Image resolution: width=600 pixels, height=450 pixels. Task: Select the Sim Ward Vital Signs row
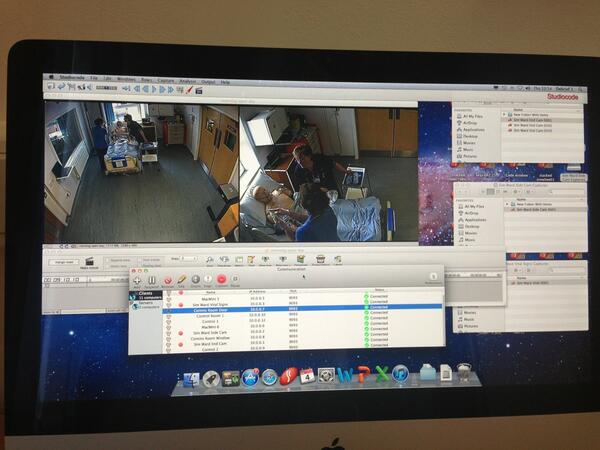coord(302,304)
